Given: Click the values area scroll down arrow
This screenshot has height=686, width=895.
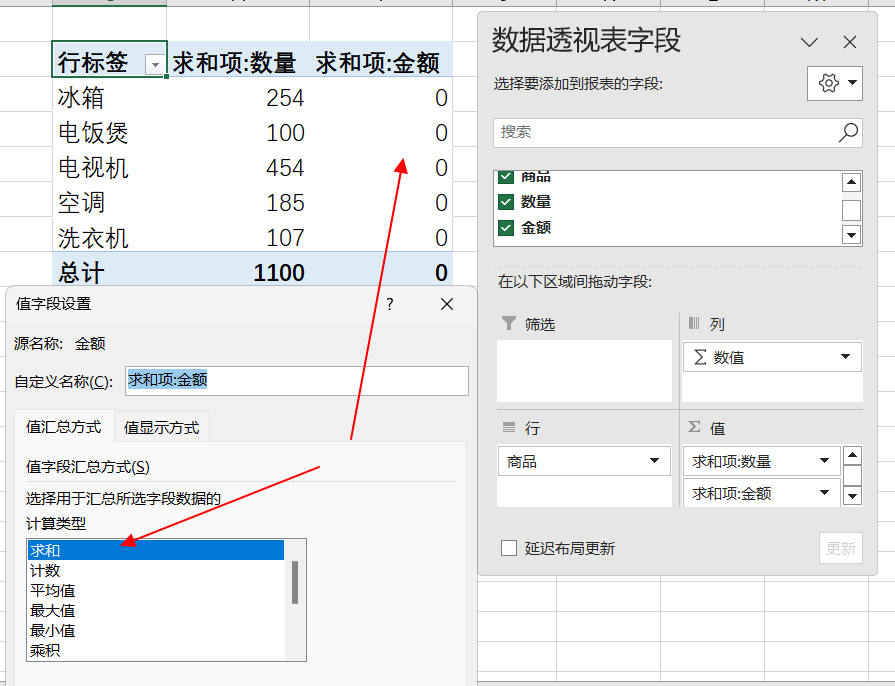Looking at the screenshot, I should (x=852, y=495).
